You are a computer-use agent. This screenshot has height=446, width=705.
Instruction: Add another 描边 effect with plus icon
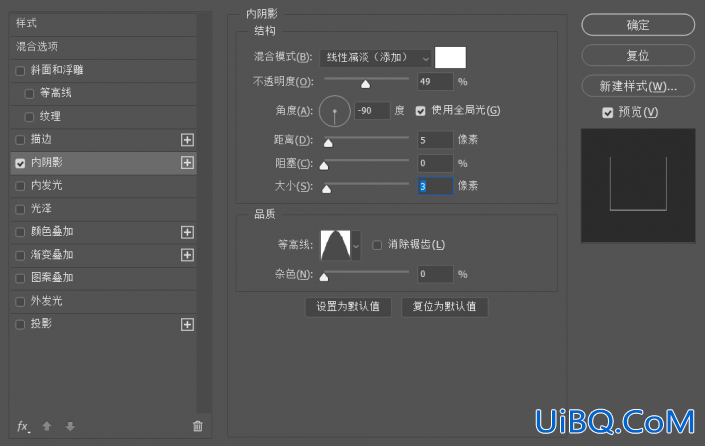pyautogui.click(x=187, y=140)
